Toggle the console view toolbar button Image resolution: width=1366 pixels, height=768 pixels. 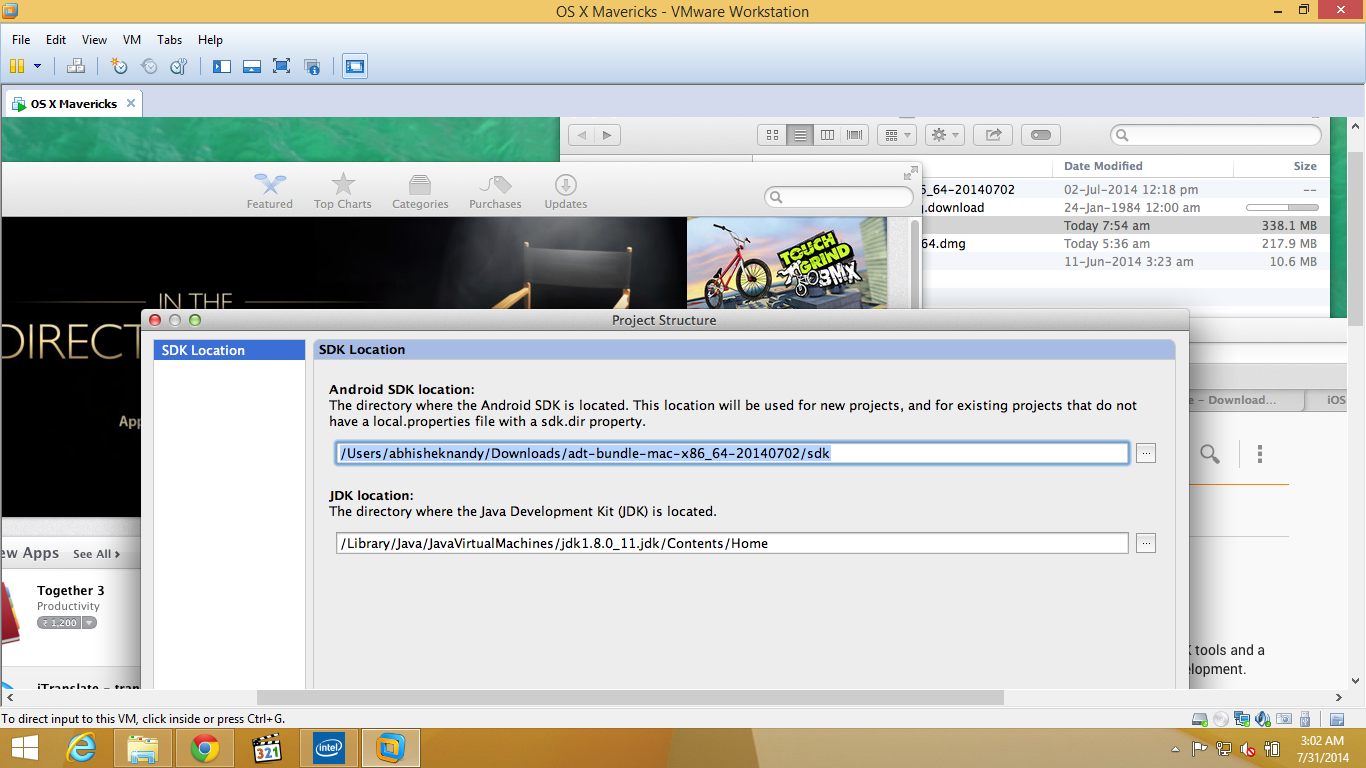pyautogui.click(x=355, y=66)
